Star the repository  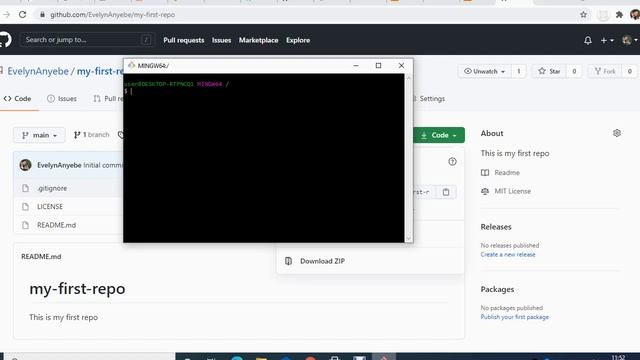pos(549,71)
